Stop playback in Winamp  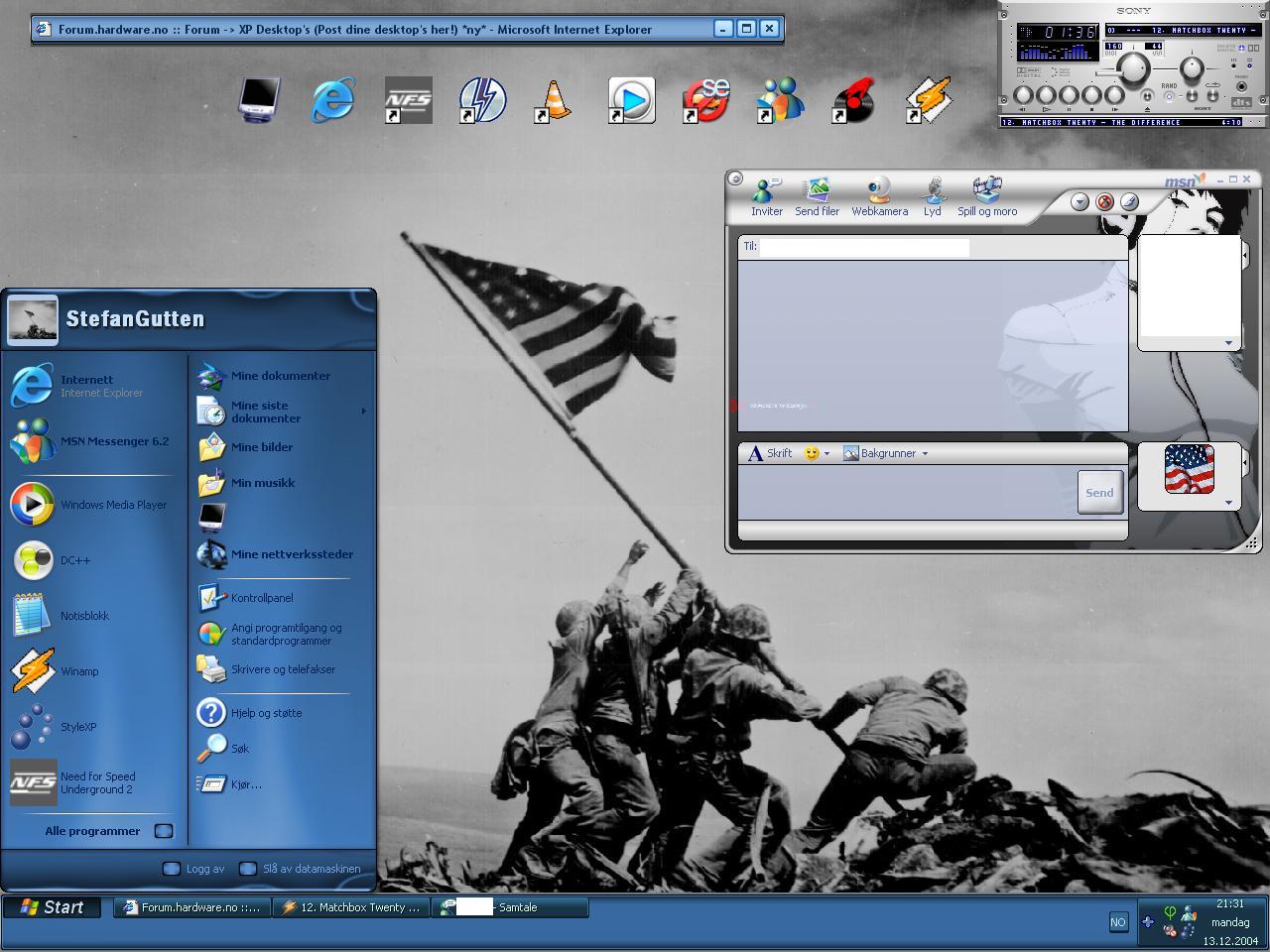point(1091,95)
